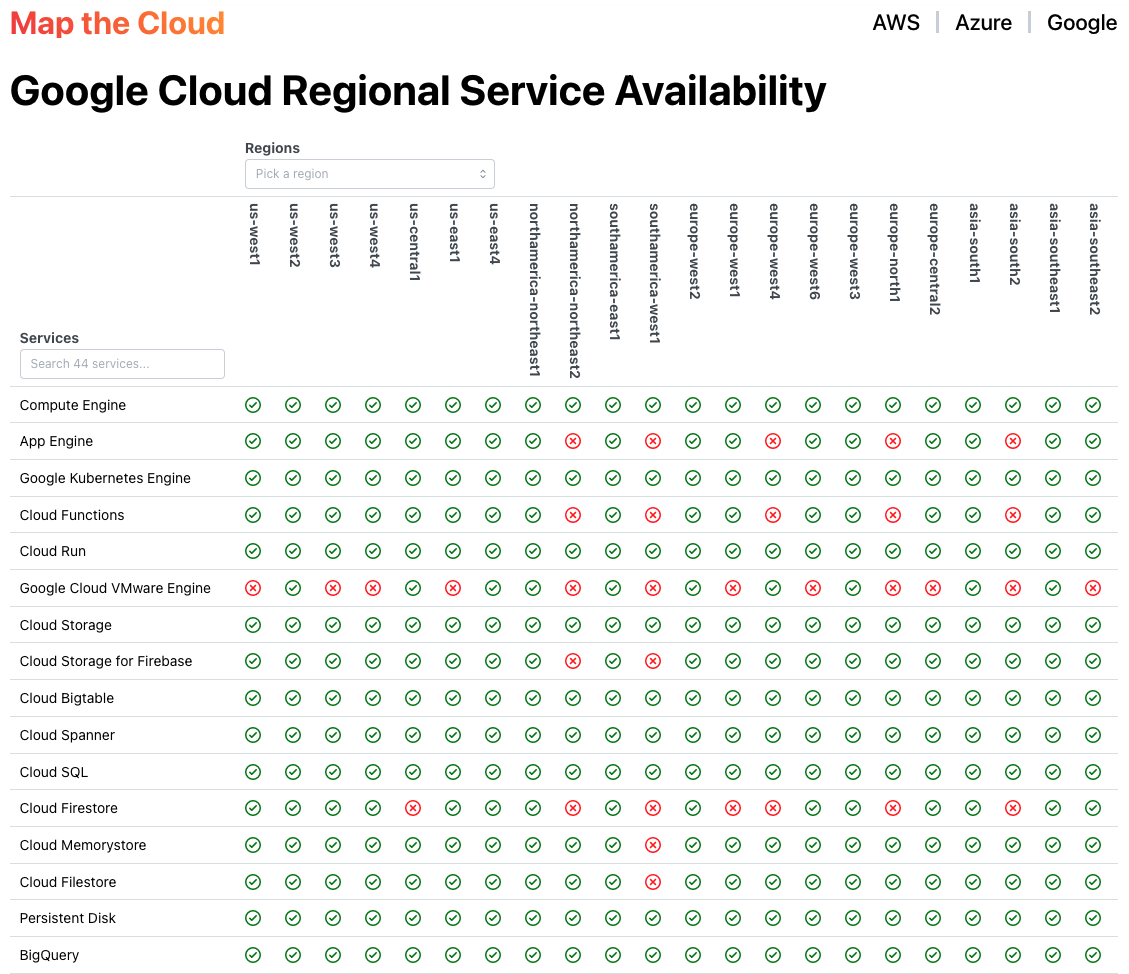Click Google Cloud VMware Engine cross under us-west1
Viewport: 1129px width, 974px height.
point(253,588)
